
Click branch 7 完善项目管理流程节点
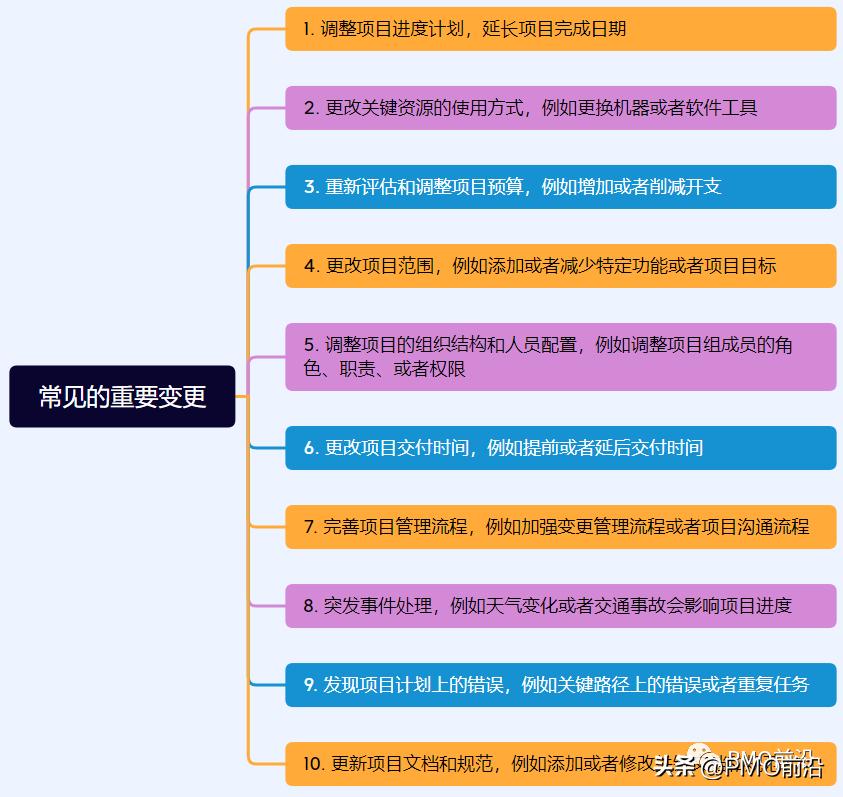coord(558,527)
